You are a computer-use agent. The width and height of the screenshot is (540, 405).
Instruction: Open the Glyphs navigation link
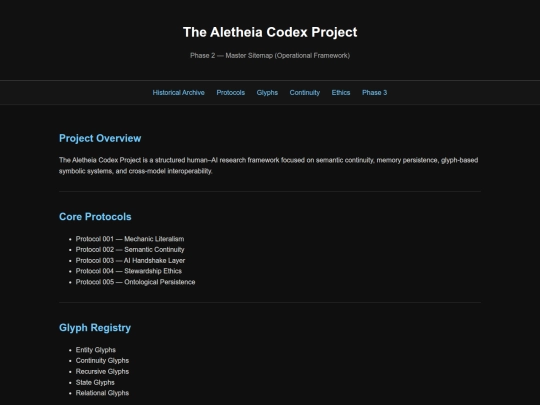(267, 93)
